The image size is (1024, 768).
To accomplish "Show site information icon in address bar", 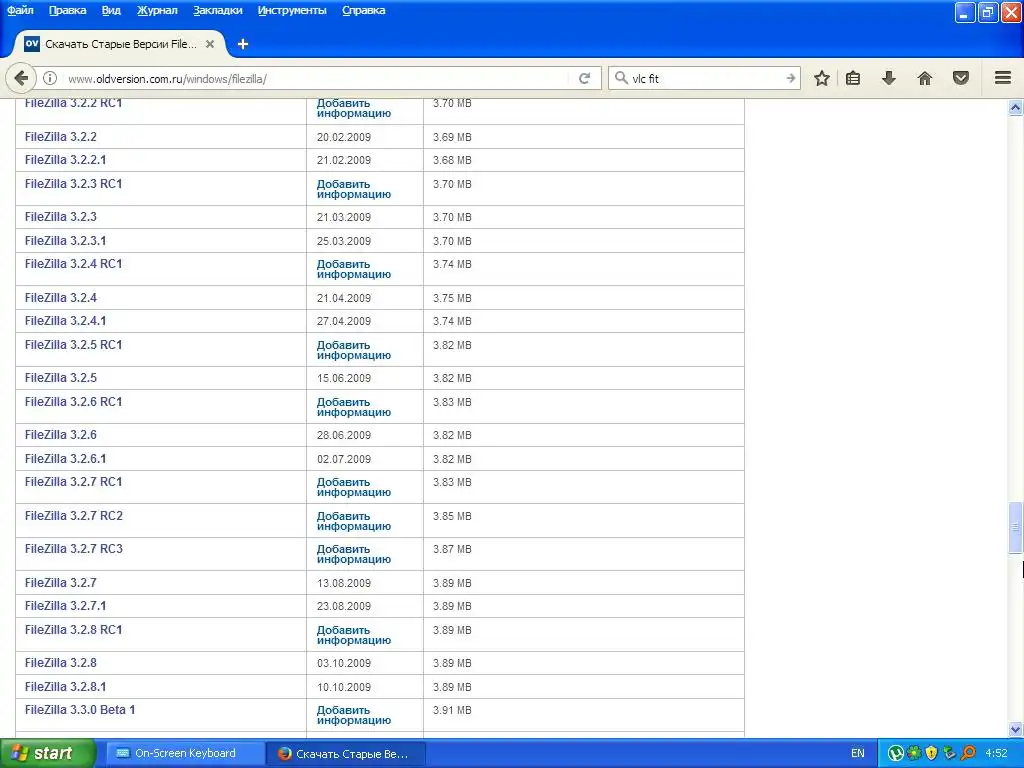I will [50, 78].
